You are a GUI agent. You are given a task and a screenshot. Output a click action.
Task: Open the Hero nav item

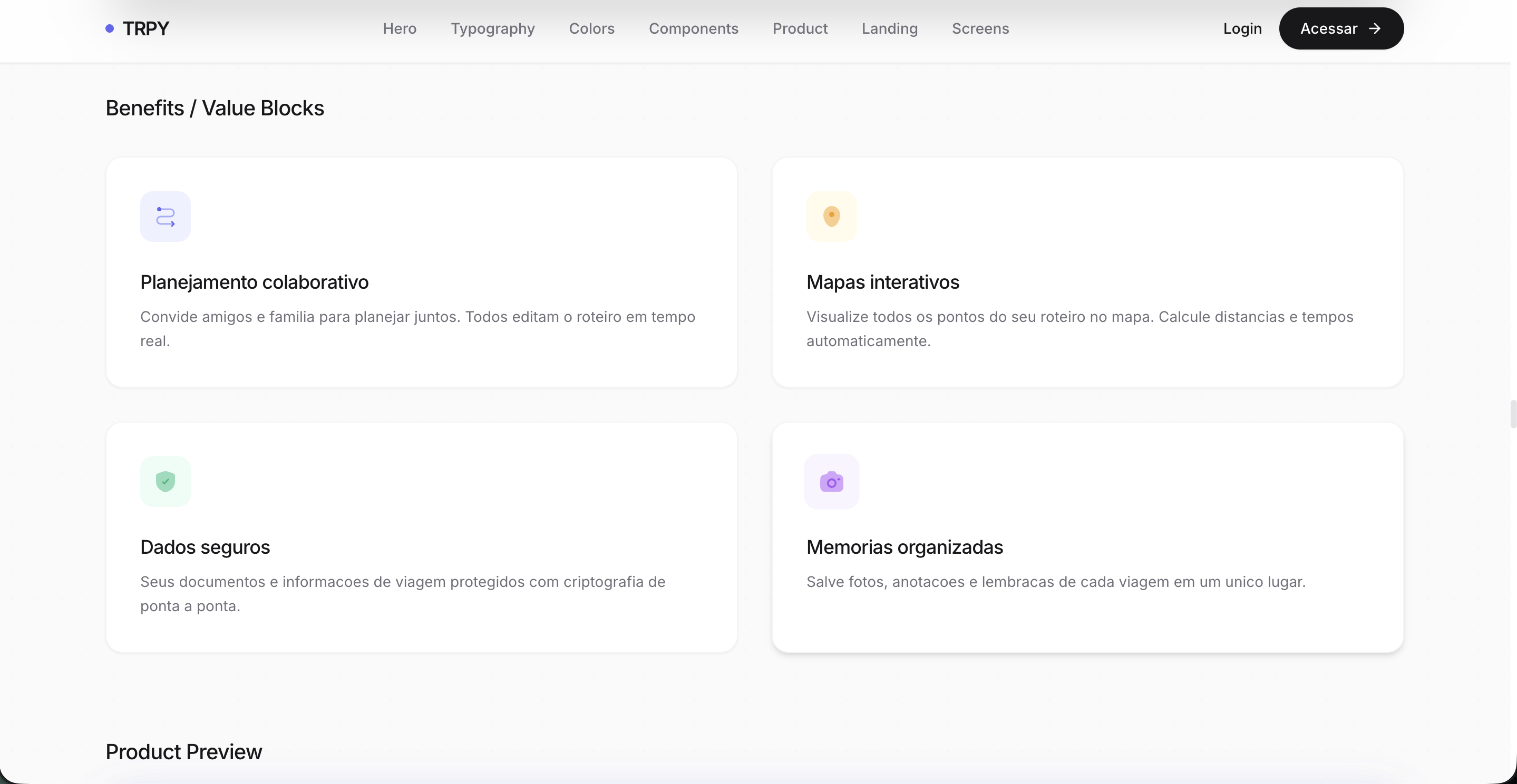pyautogui.click(x=399, y=28)
